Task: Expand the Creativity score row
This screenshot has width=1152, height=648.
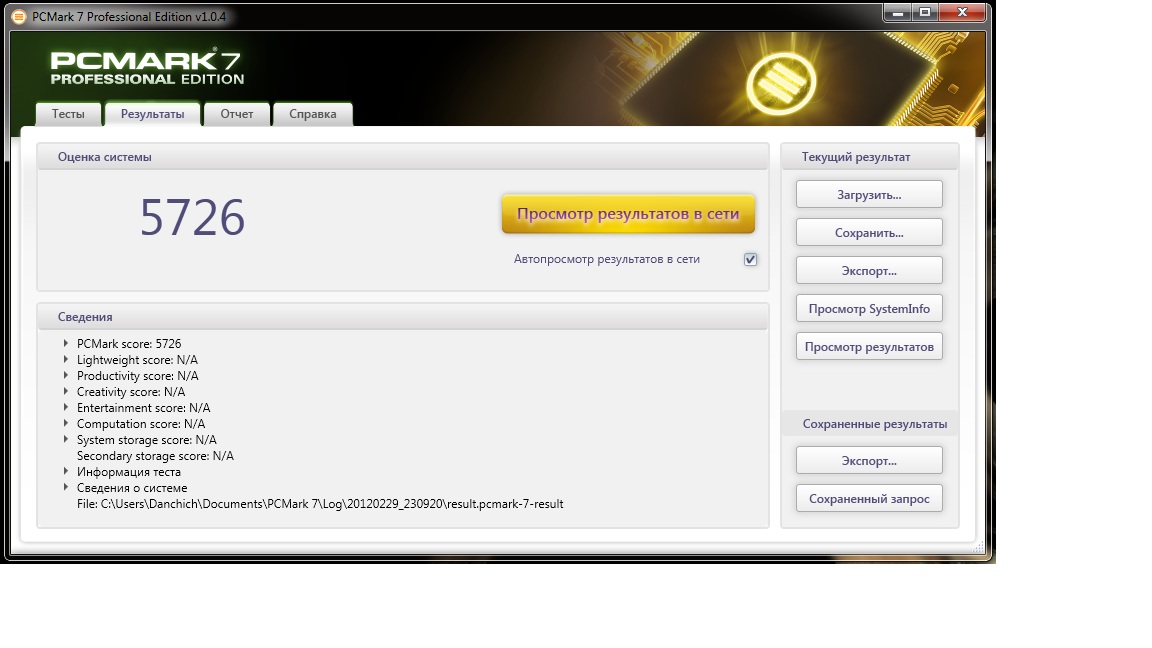Action: tap(66, 392)
